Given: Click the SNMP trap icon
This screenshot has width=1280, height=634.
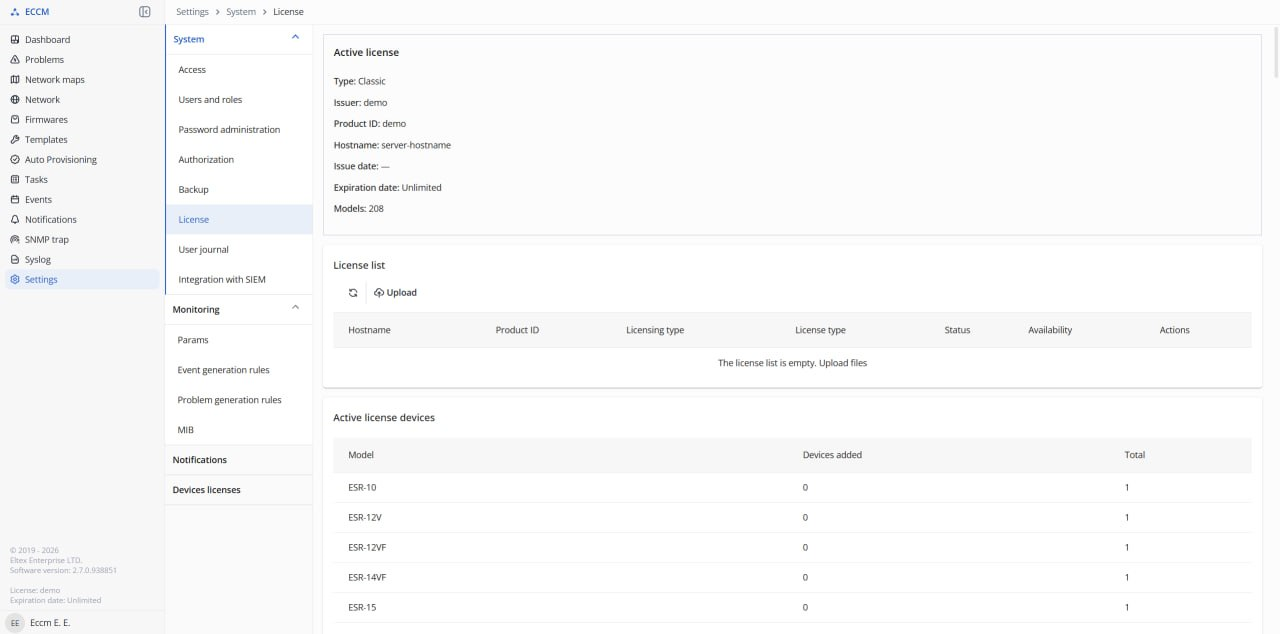Looking at the screenshot, I should pos(15,240).
